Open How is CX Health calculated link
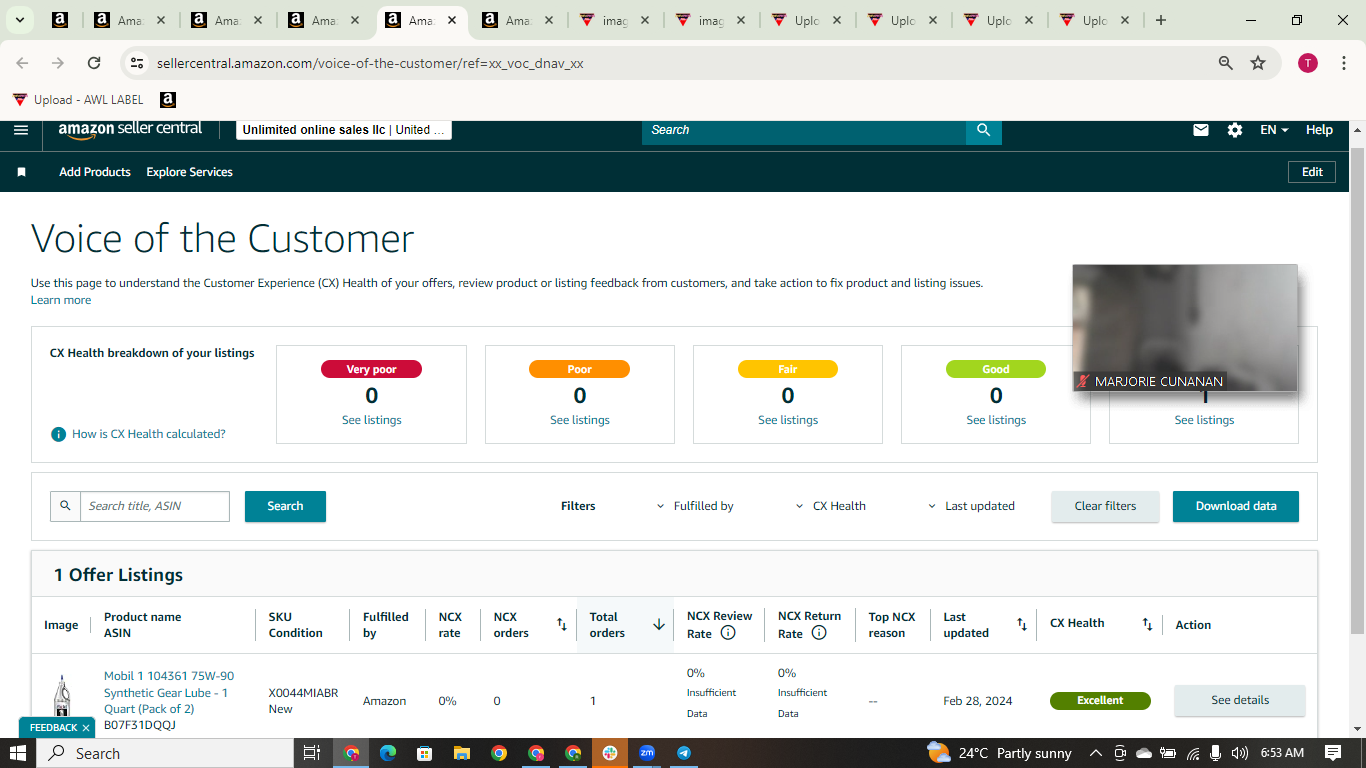The height and width of the screenshot is (768, 1366). 149,434
